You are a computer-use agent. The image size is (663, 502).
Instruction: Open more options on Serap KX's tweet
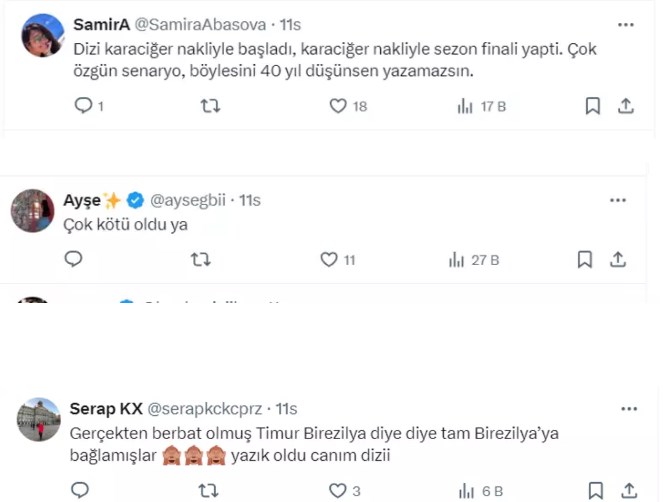click(x=629, y=409)
